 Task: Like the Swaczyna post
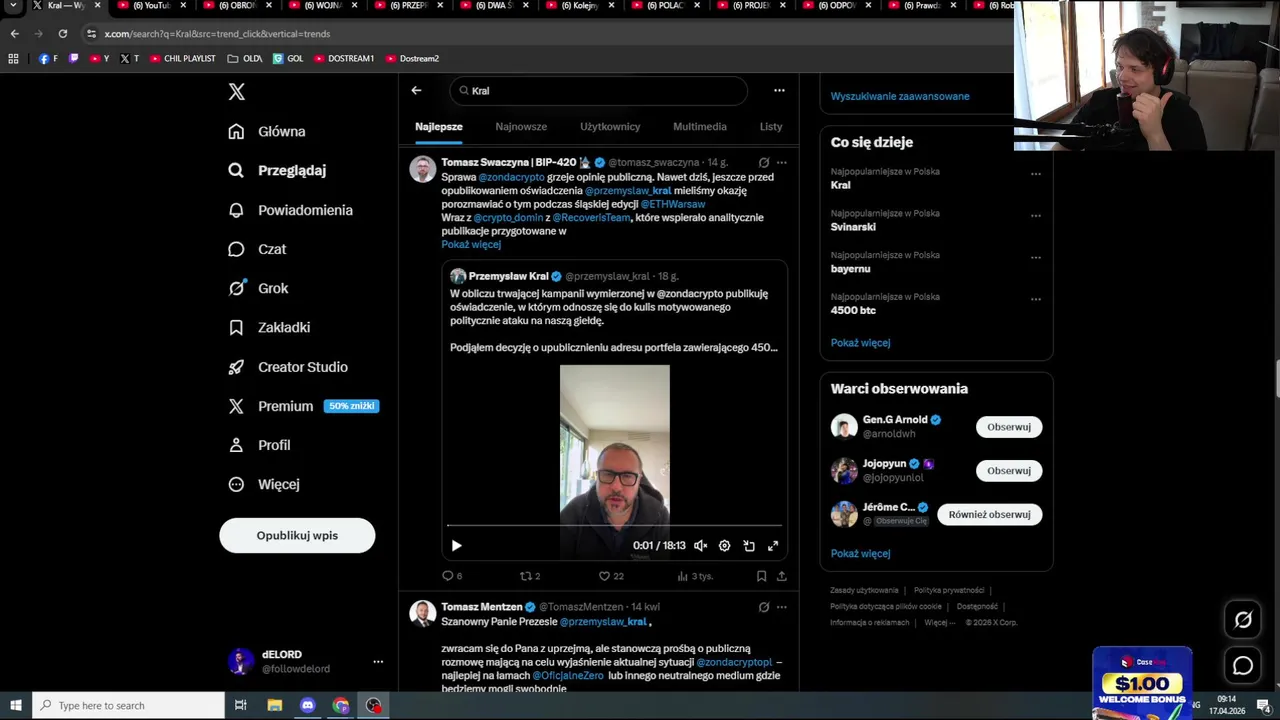[610, 576]
